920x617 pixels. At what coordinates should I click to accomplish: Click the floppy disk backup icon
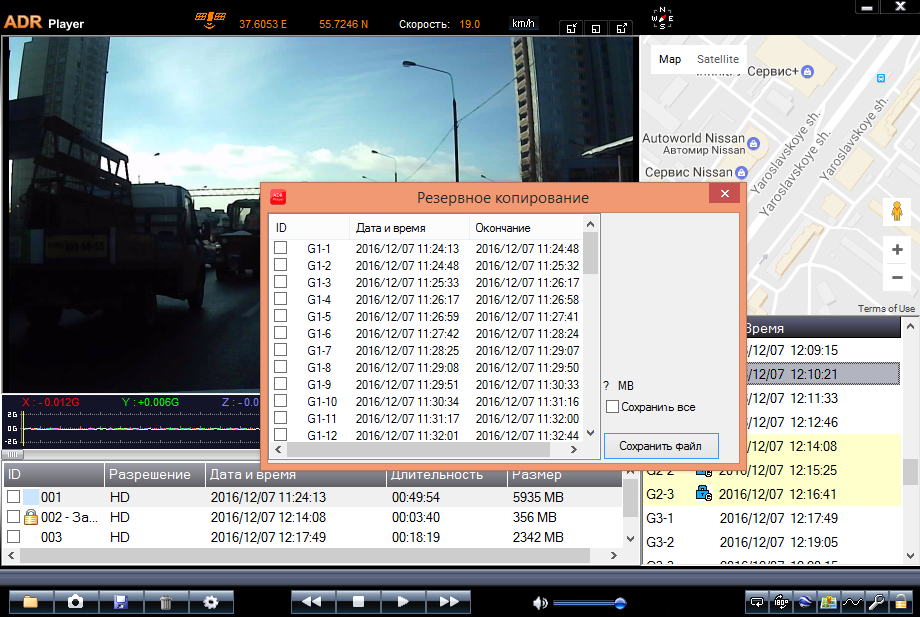(120, 602)
